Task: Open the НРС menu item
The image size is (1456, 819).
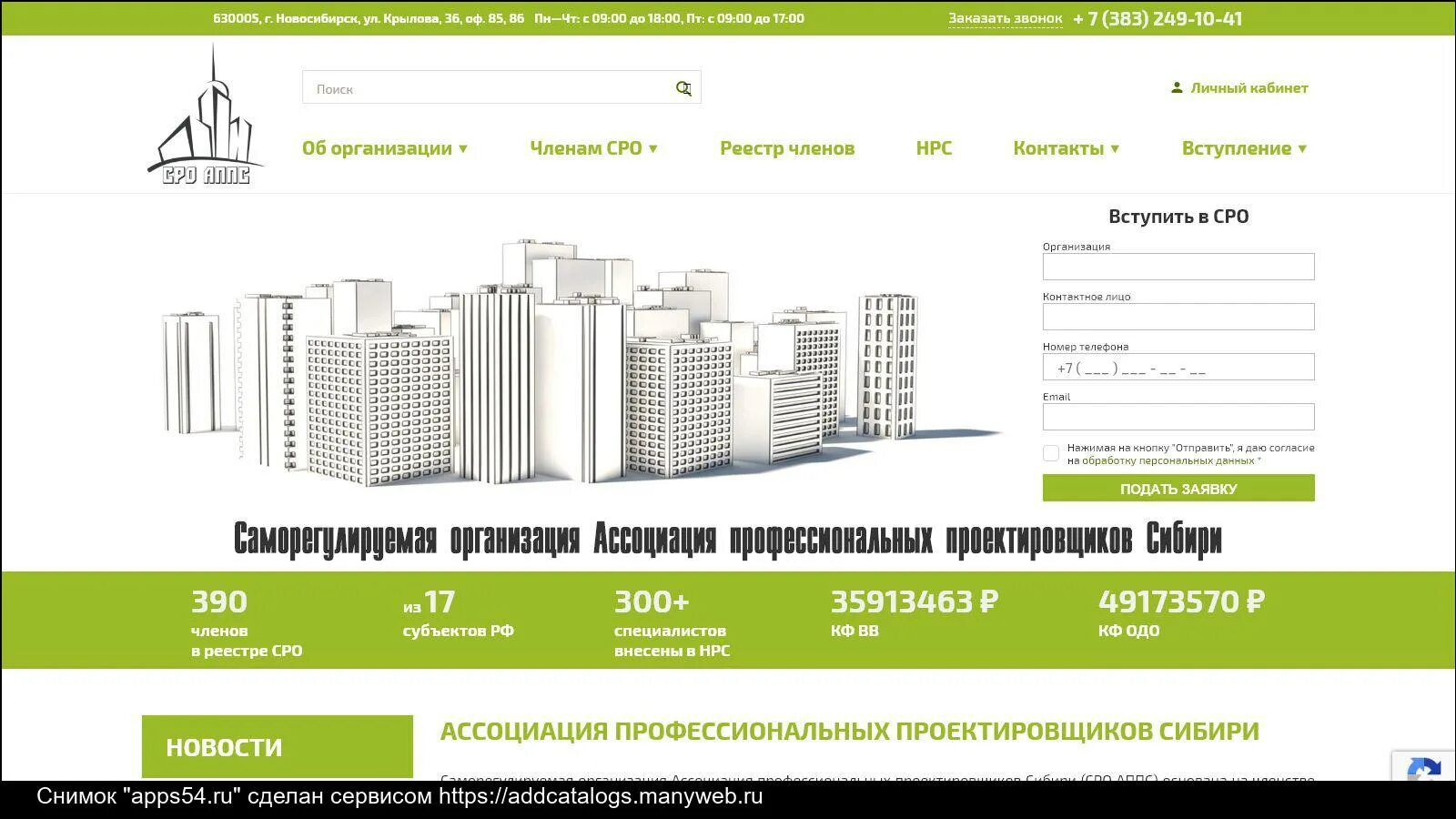Action: (934, 148)
